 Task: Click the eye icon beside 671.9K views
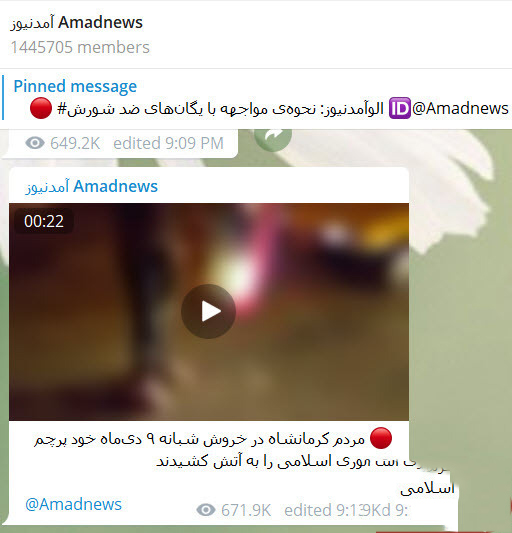[206, 510]
